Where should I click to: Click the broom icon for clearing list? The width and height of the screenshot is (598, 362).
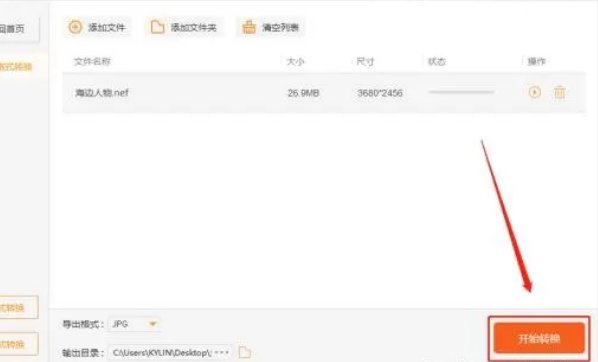pos(249,27)
